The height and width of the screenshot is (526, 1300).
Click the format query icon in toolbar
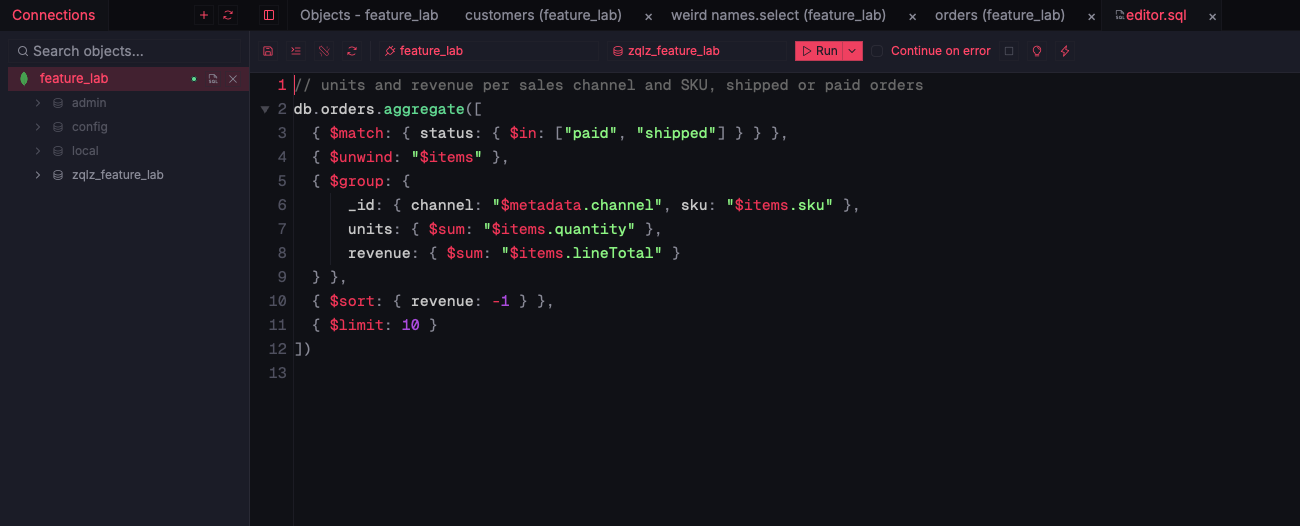[x=295, y=51]
